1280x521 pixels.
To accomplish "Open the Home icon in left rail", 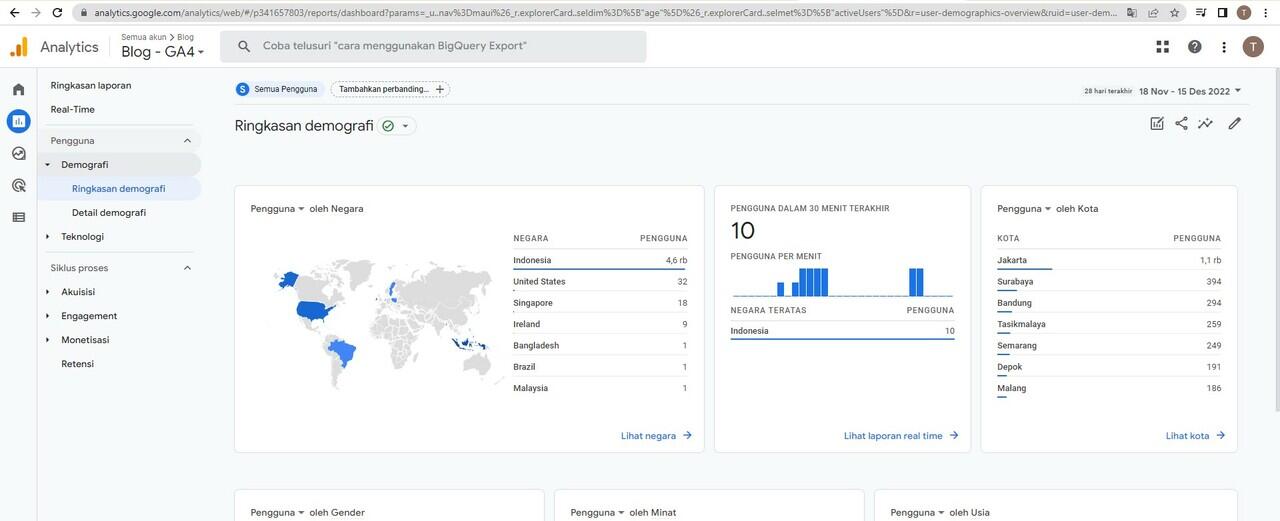I will pos(18,89).
